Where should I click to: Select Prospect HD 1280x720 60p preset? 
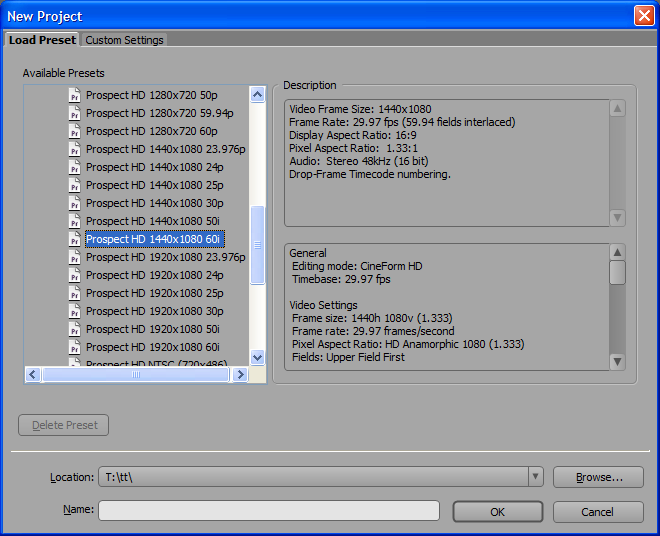click(x=152, y=131)
